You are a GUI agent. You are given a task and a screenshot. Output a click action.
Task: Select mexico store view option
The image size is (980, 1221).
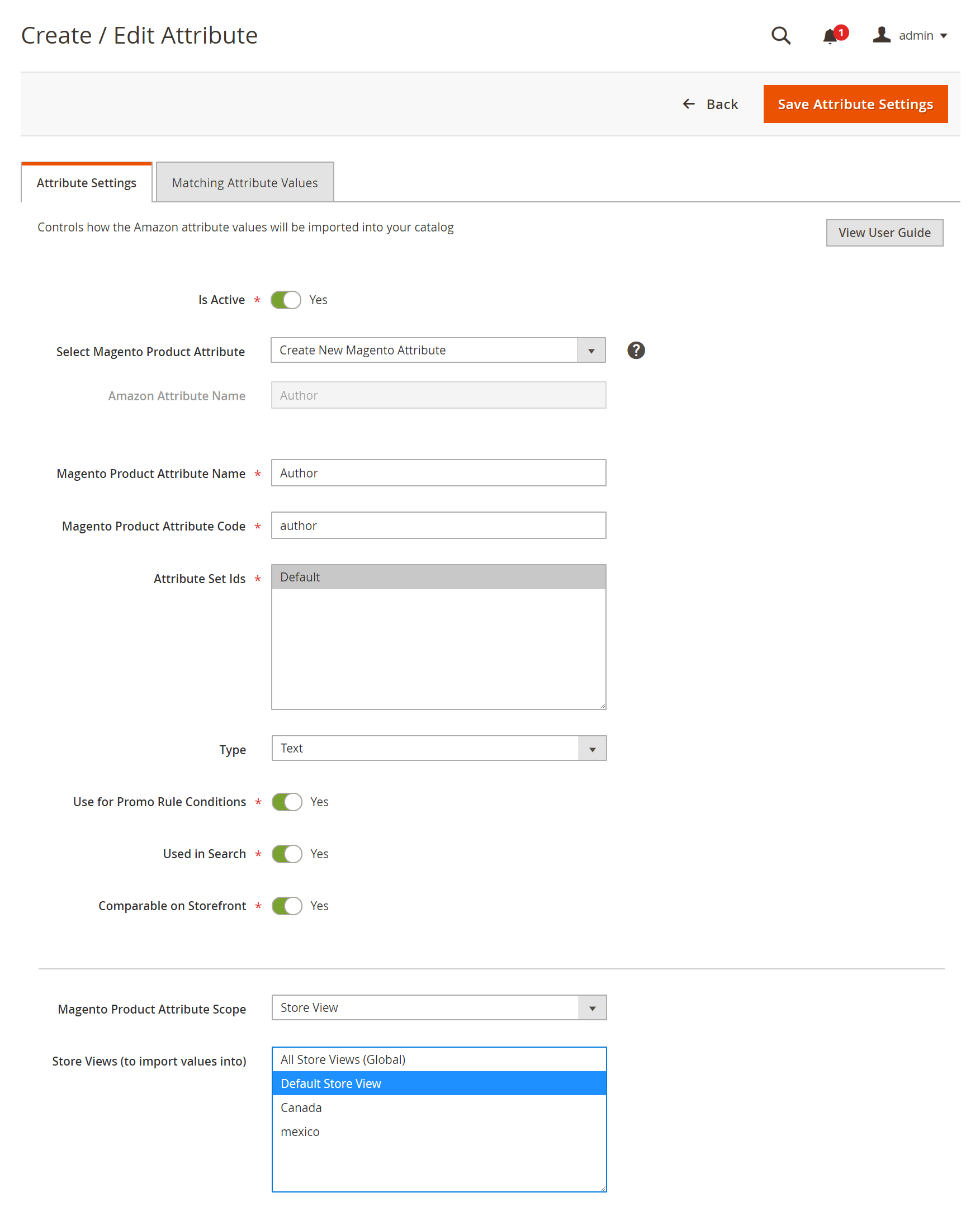point(439,1132)
